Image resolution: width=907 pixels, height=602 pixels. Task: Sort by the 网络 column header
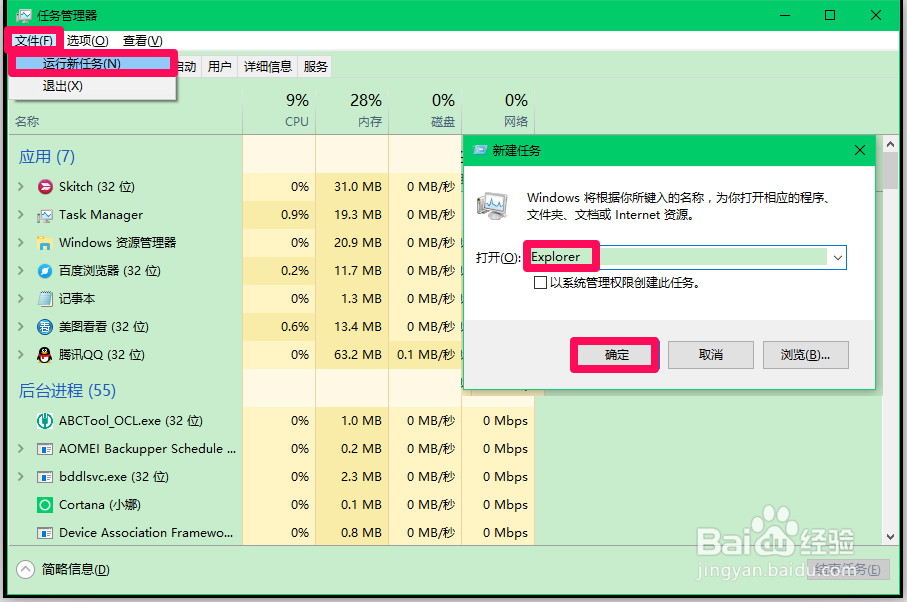pyautogui.click(x=498, y=112)
